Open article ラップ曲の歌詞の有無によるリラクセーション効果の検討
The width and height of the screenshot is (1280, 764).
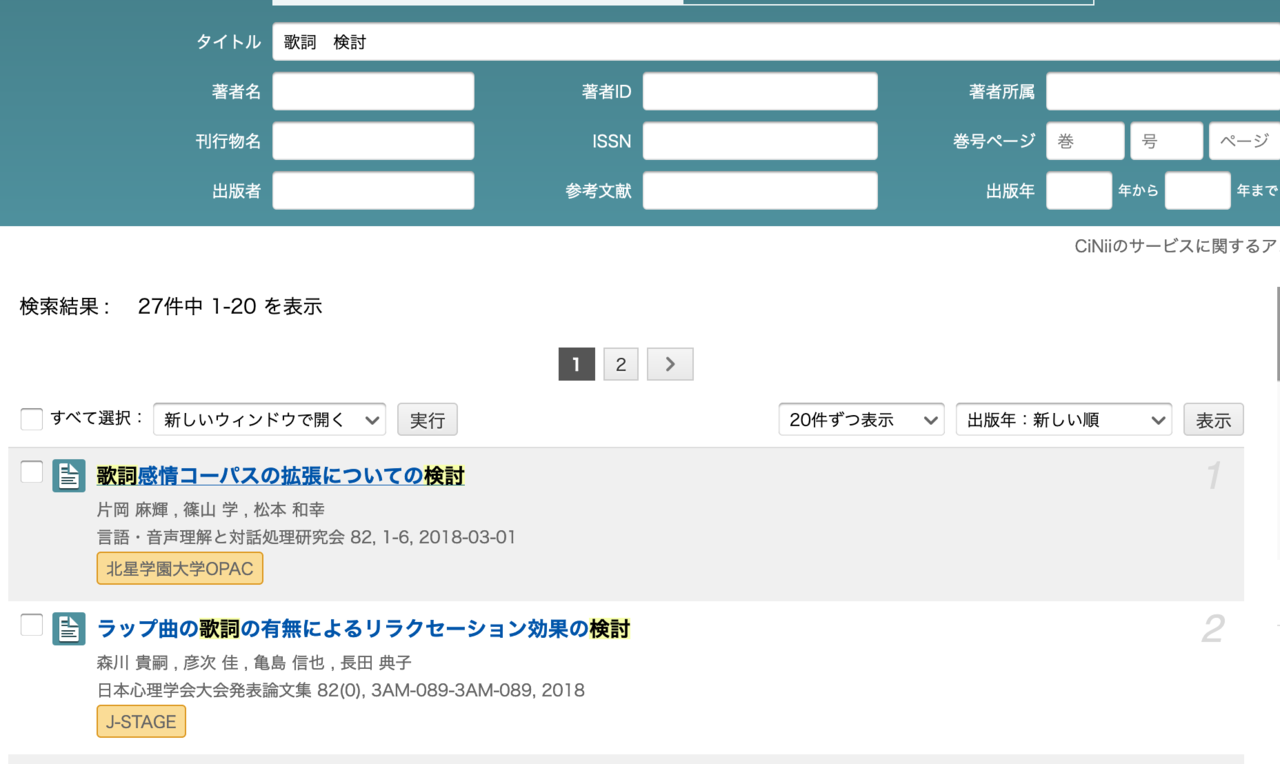tap(364, 629)
